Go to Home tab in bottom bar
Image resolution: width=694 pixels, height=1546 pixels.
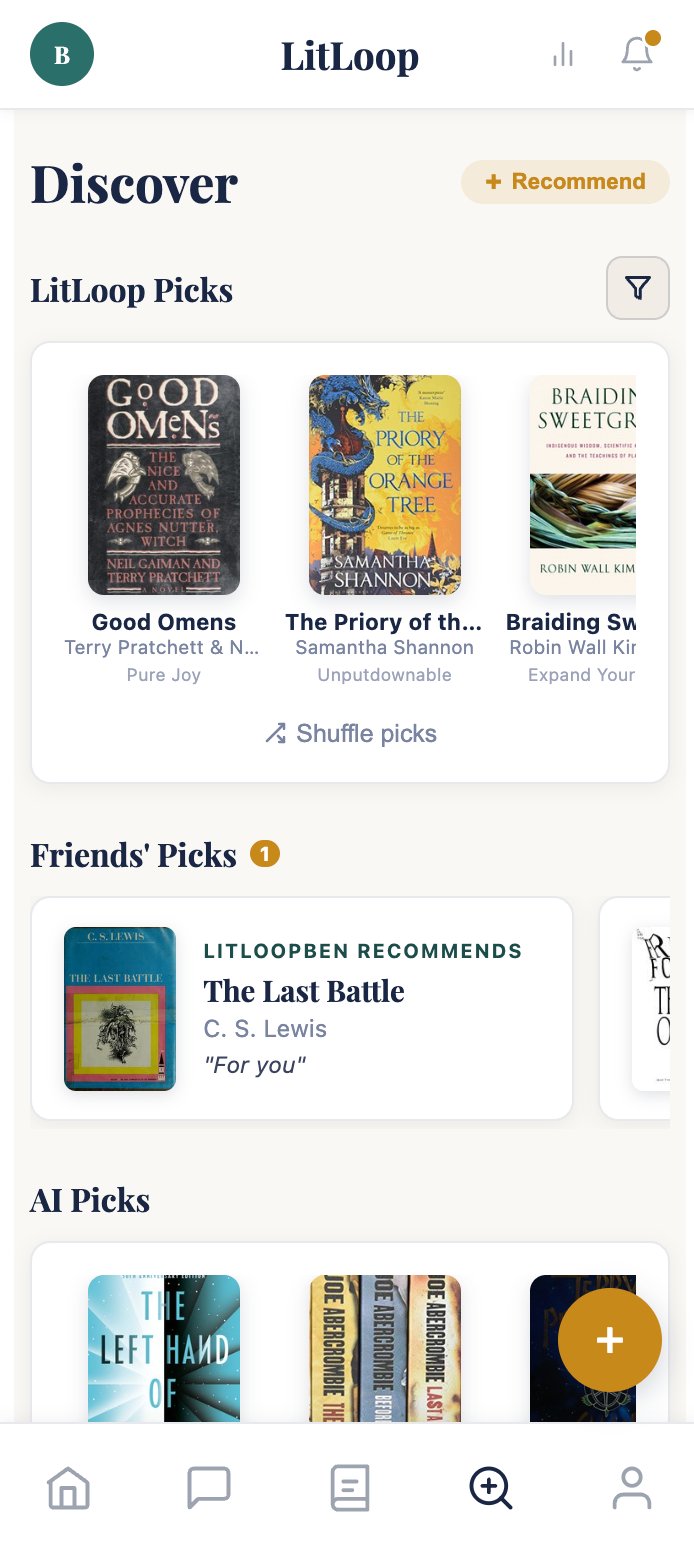pos(69,1488)
